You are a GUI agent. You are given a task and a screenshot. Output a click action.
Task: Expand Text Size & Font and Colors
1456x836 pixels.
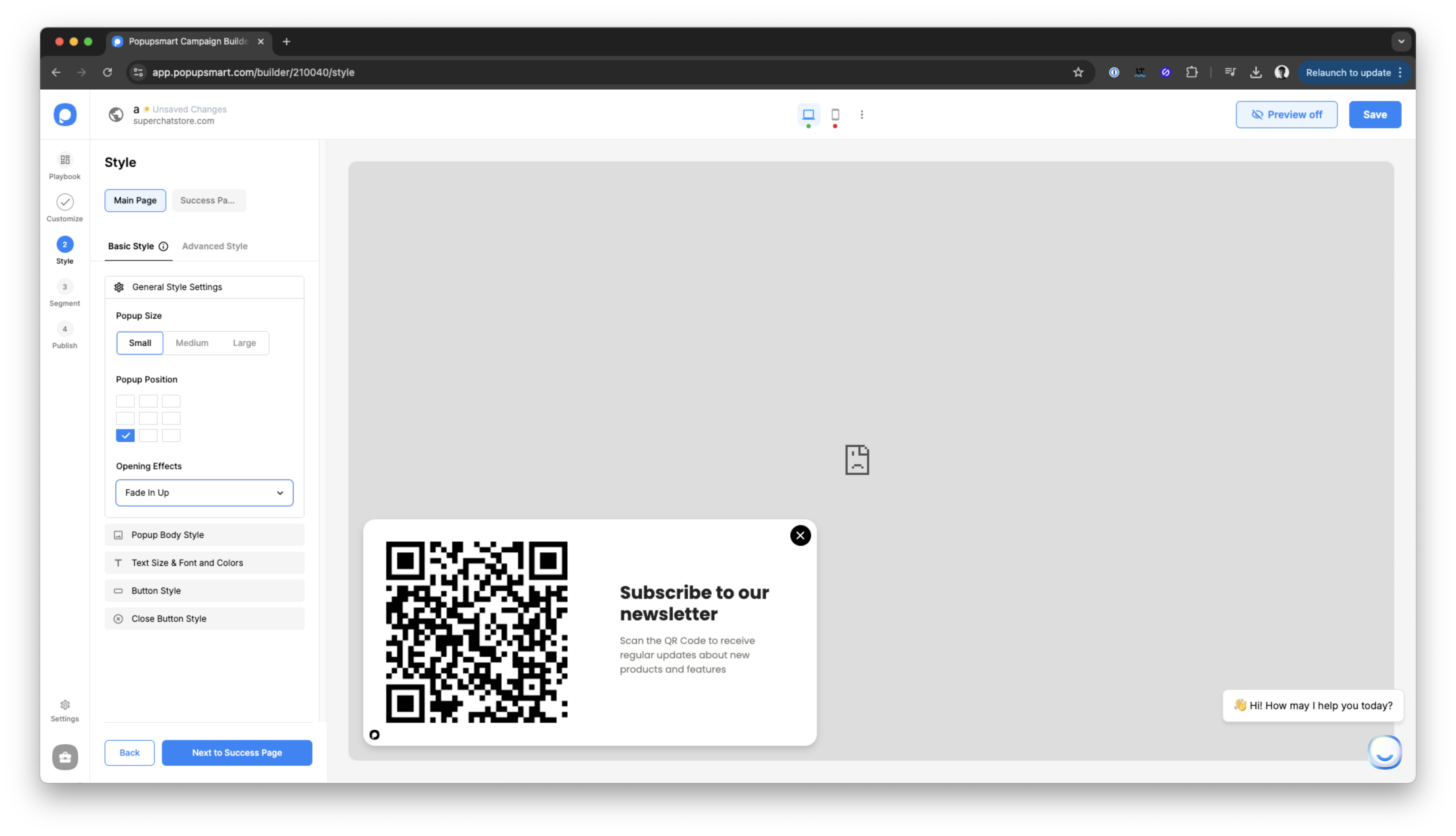204,563
